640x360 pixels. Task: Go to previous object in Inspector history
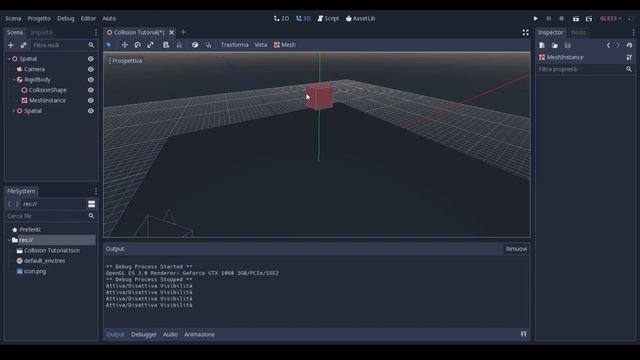(x=608, y=45)
